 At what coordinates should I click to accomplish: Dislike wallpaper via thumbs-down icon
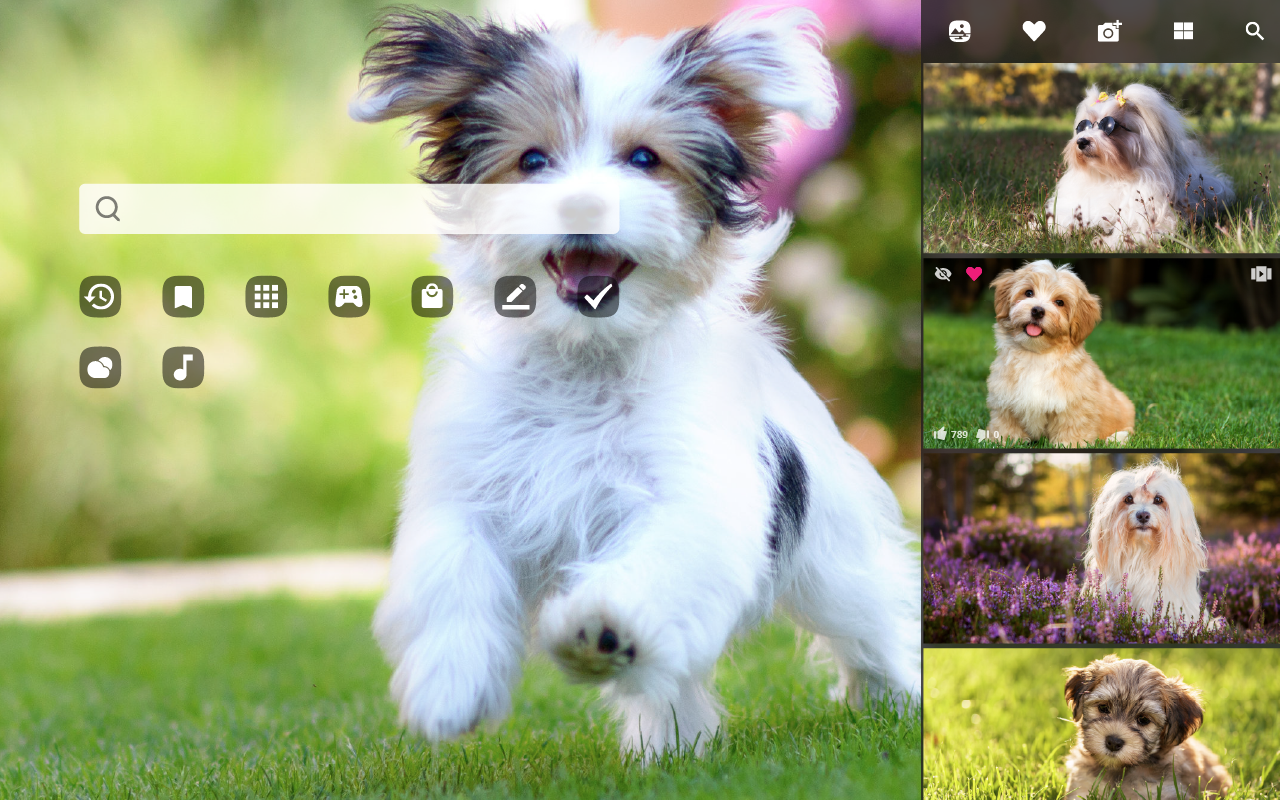[x=982, y=434]
